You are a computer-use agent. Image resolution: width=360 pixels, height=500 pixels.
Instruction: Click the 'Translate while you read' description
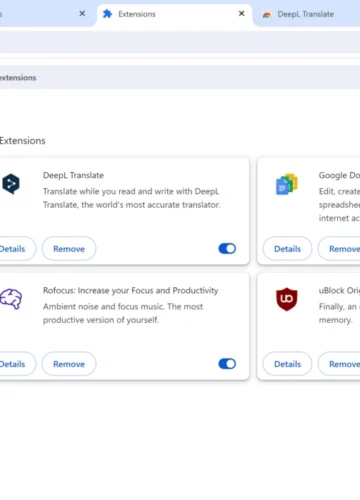132,198
